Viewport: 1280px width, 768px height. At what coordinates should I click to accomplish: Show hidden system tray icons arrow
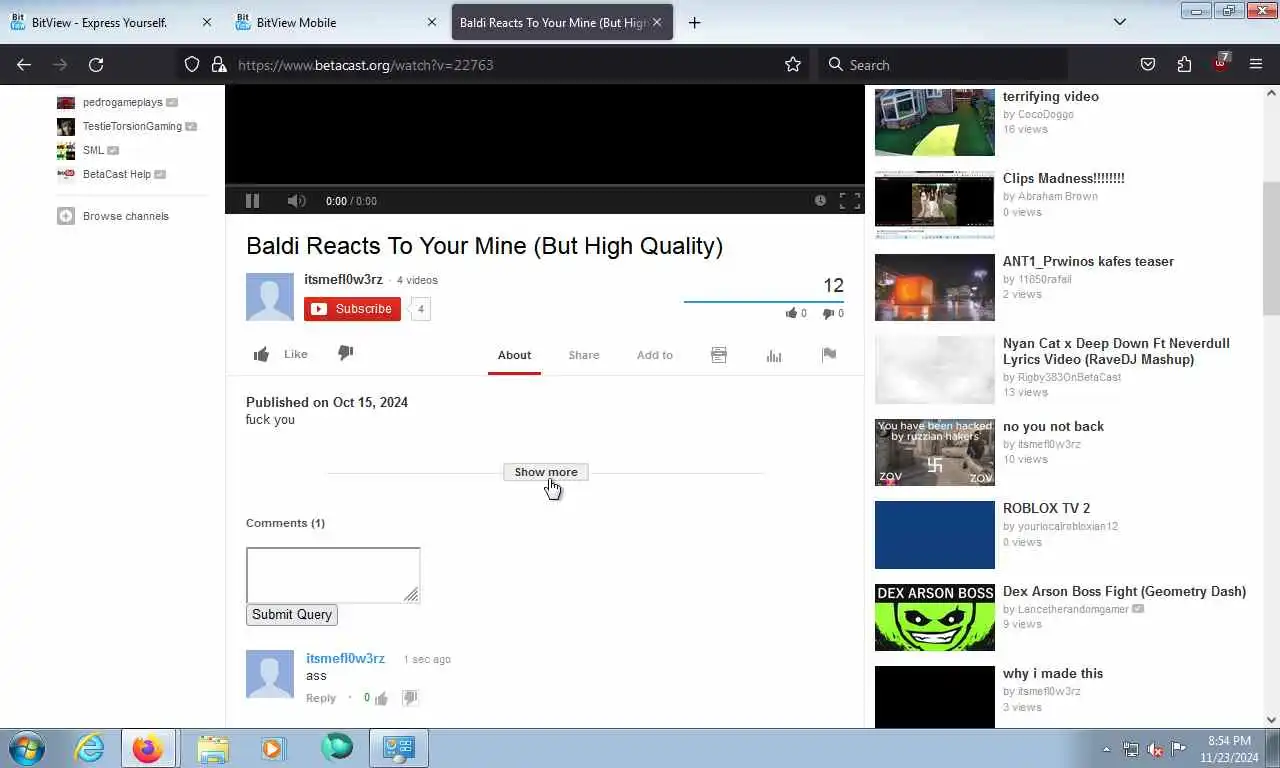(1106, 749)
